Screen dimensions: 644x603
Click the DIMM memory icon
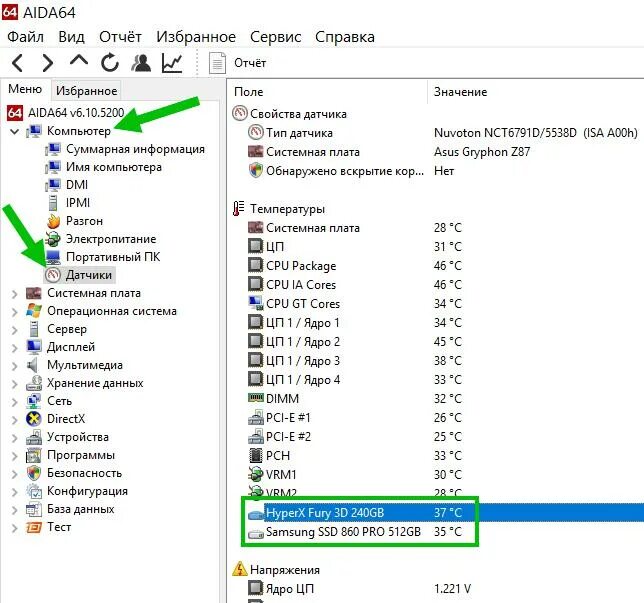click(255, 398)
